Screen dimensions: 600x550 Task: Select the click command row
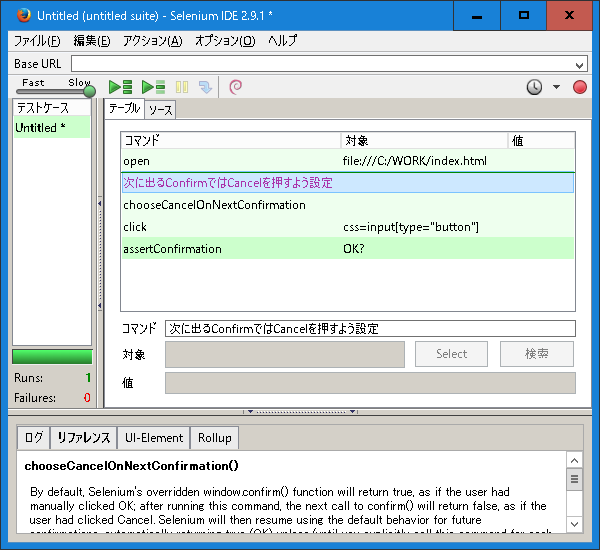pyautogui.click(x=348, y=227)
